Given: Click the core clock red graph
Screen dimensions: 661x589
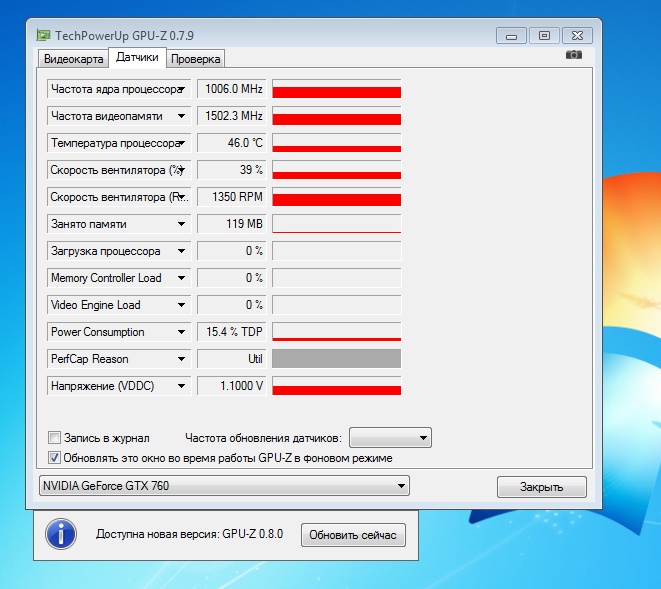Looking at the screenshot, I should [336, 89].
